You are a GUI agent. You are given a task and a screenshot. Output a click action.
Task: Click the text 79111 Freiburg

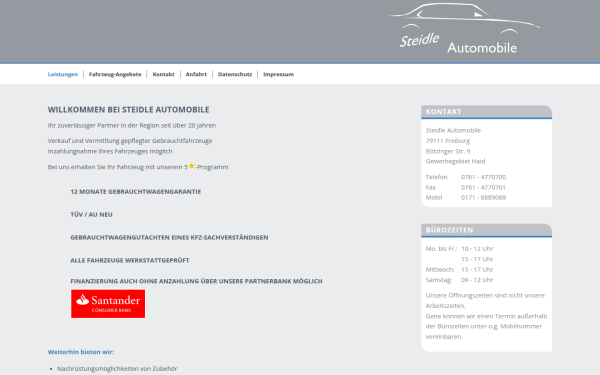click(448, 141)
